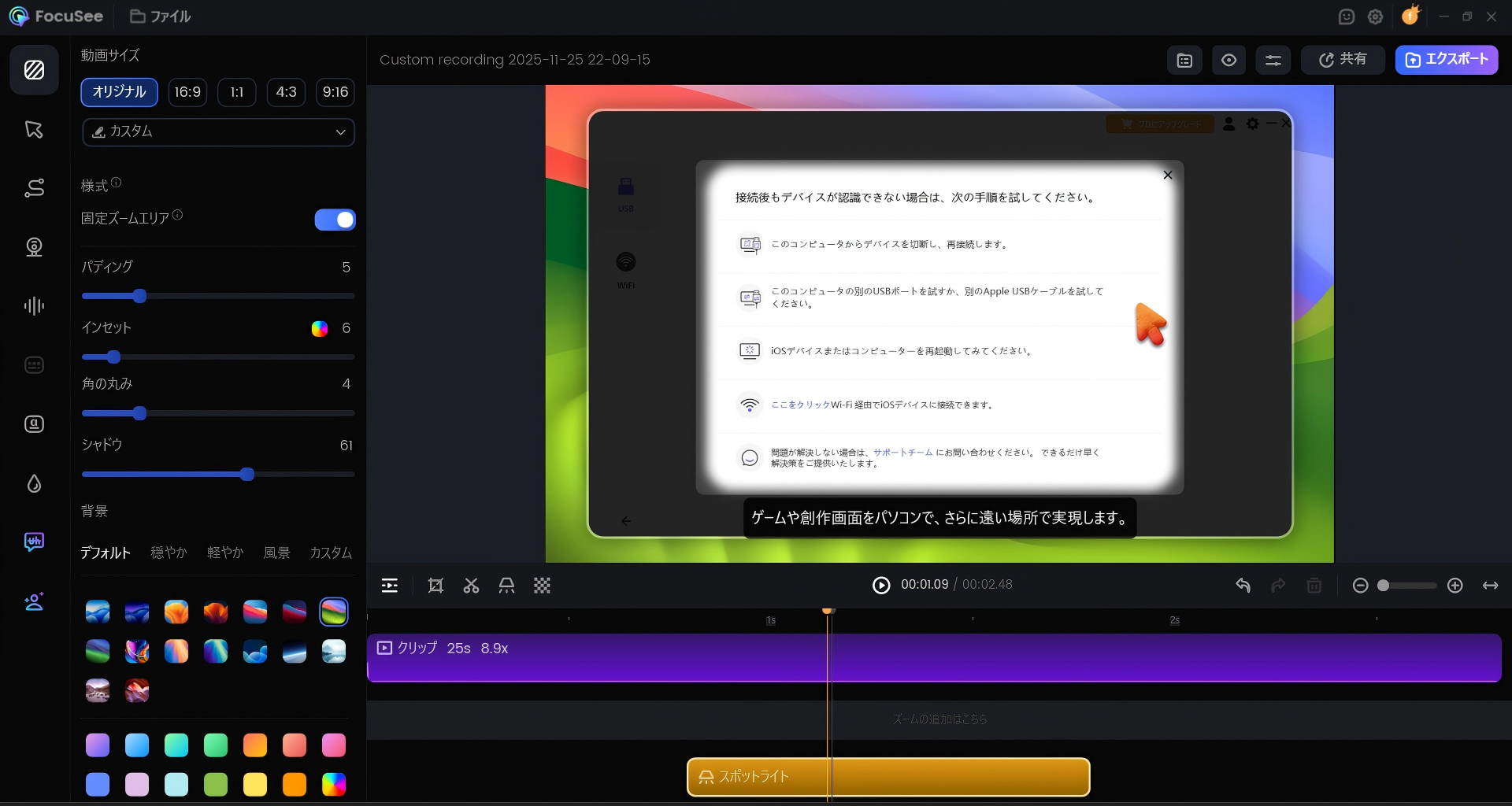This screenshot has height=806, width=1512.
Task: Expand the カスタム size dropdown
Action: click(x=218, y=132)
